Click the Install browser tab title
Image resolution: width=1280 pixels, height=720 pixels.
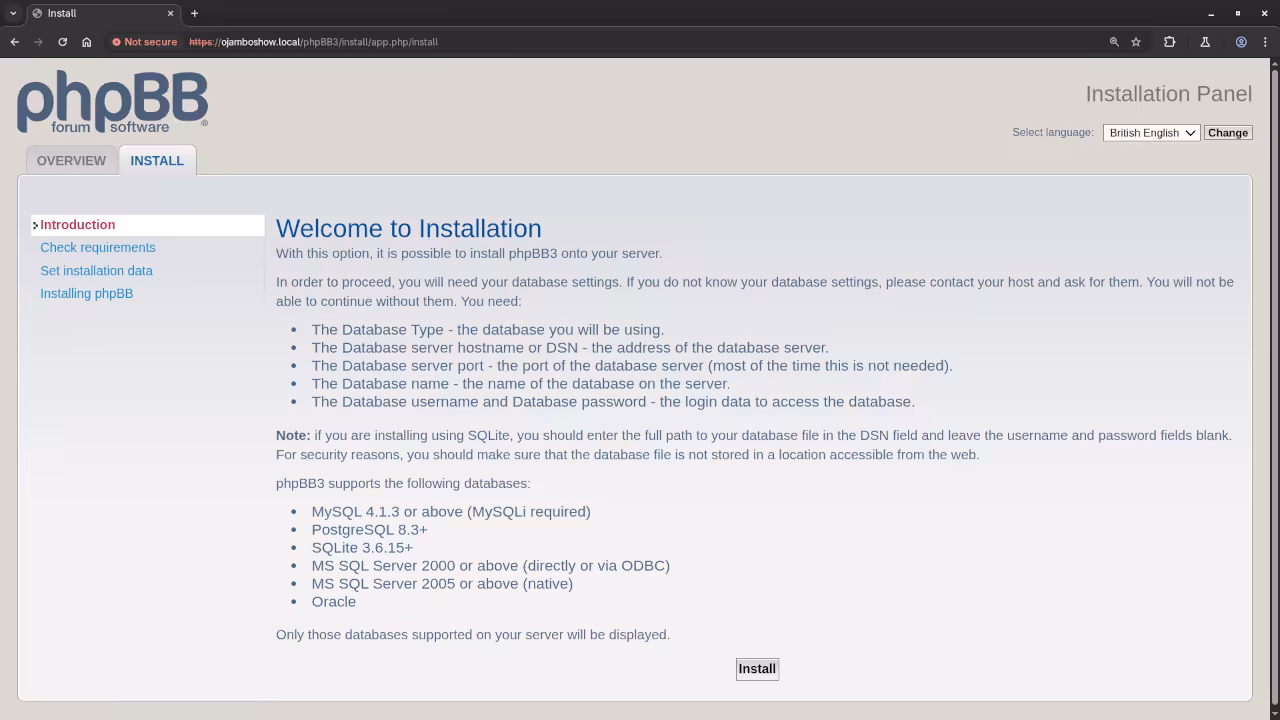pyautogui.click(x=62, y=13)
